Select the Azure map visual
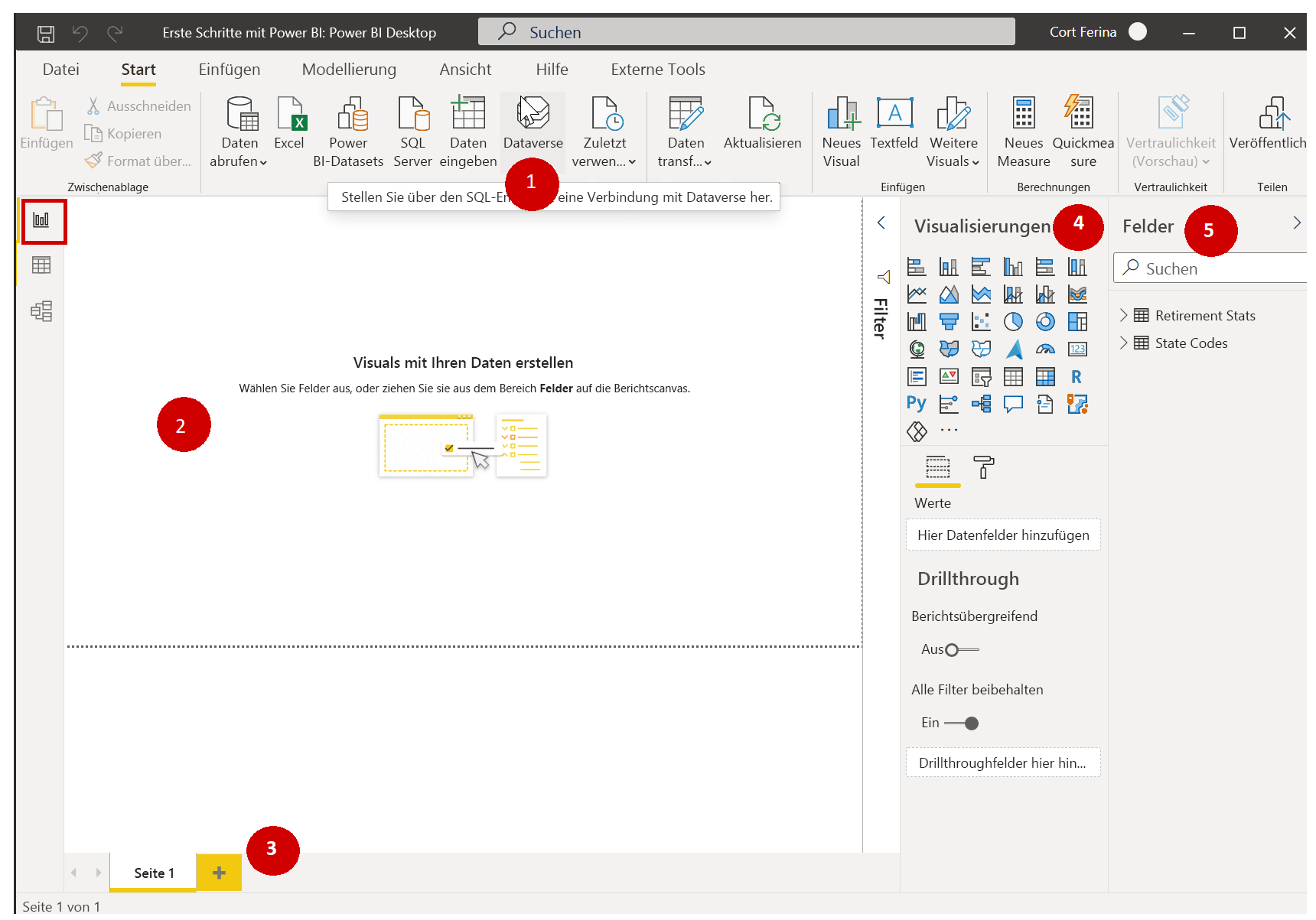The width and height of the screenshot is (1316, 920). click(x=1013, y=349)
